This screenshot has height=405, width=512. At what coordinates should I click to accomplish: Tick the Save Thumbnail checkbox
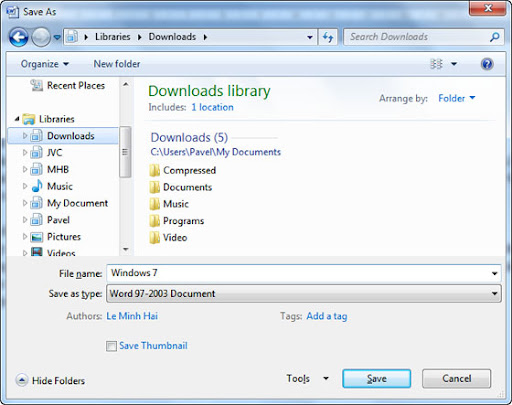[111, 346]
